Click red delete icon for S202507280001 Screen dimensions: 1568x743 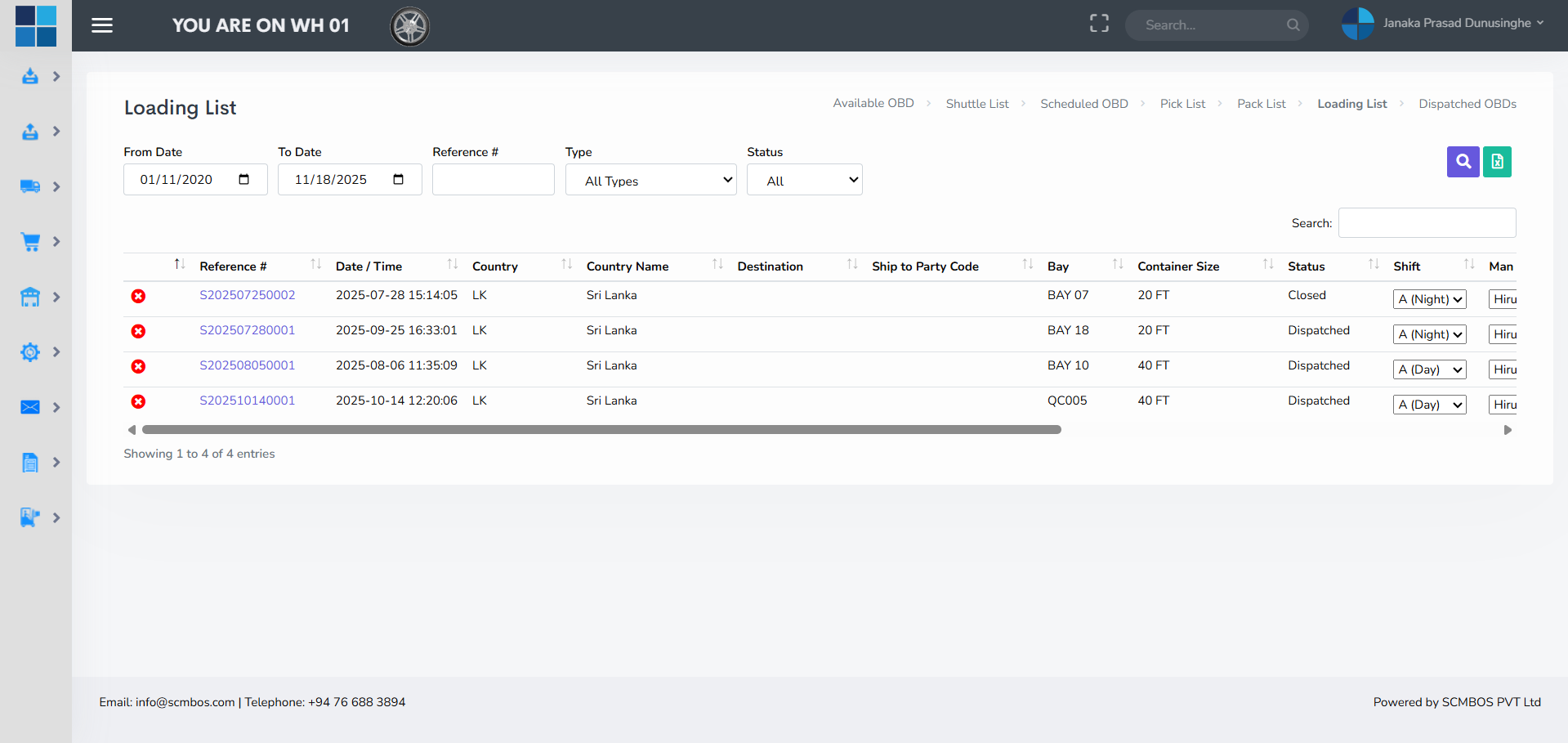139,331
